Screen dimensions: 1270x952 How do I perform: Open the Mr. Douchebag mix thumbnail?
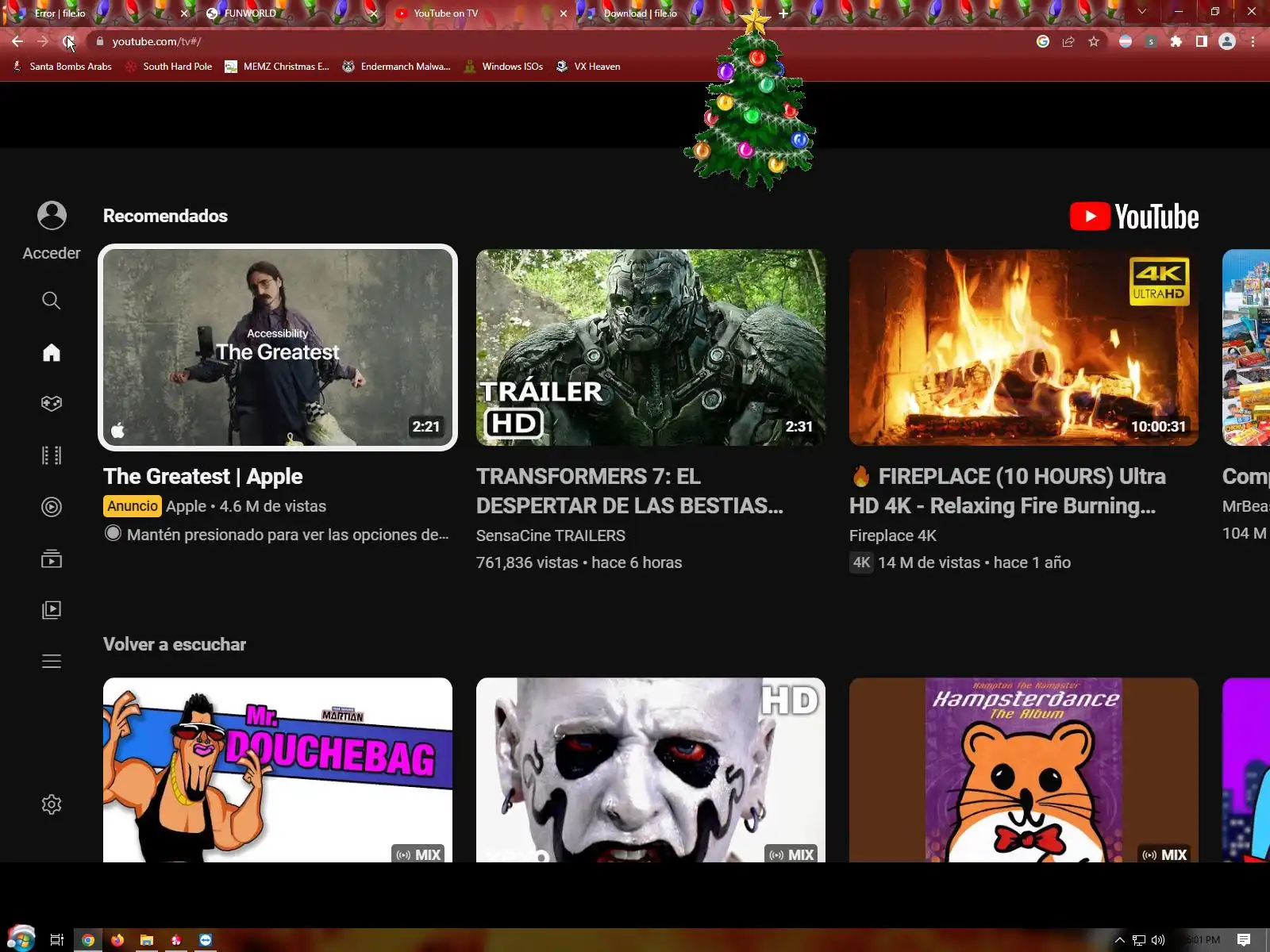point(278,770)
